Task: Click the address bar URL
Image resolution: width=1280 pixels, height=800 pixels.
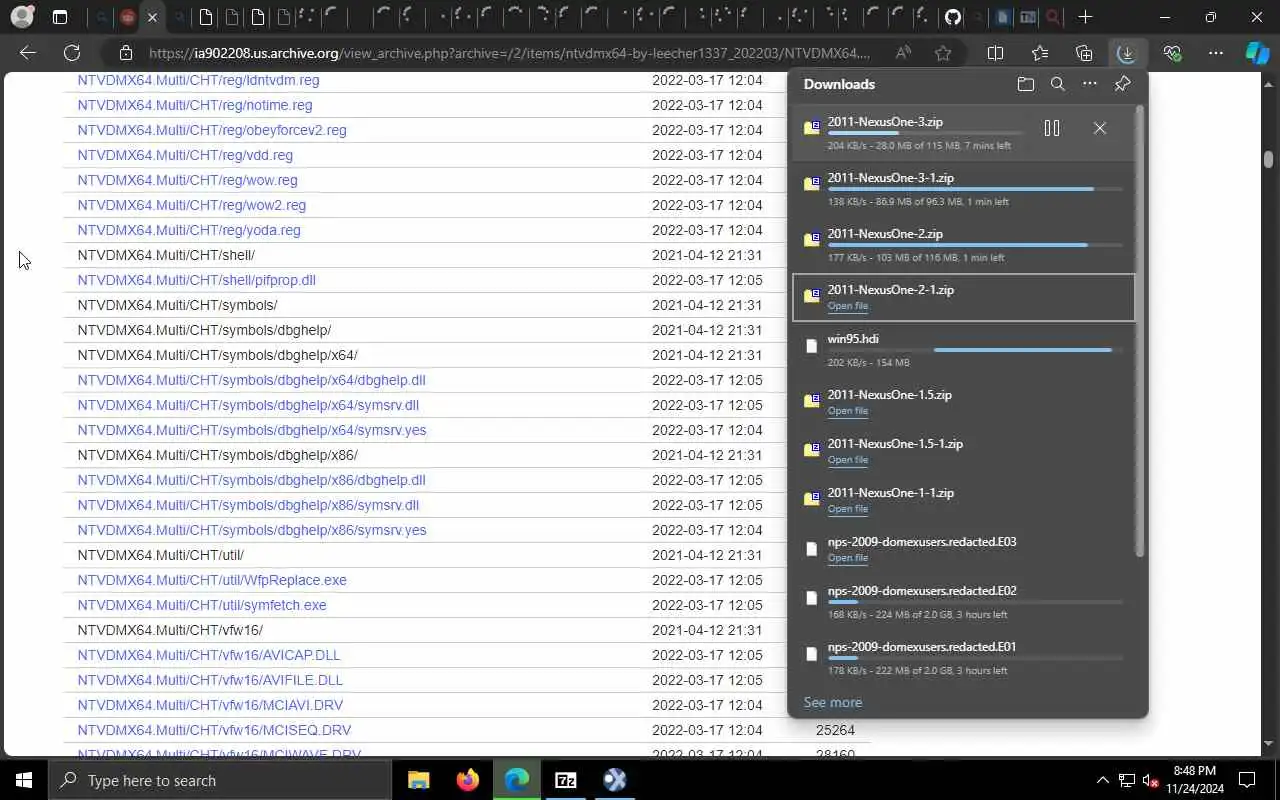Action: point(510,53)
